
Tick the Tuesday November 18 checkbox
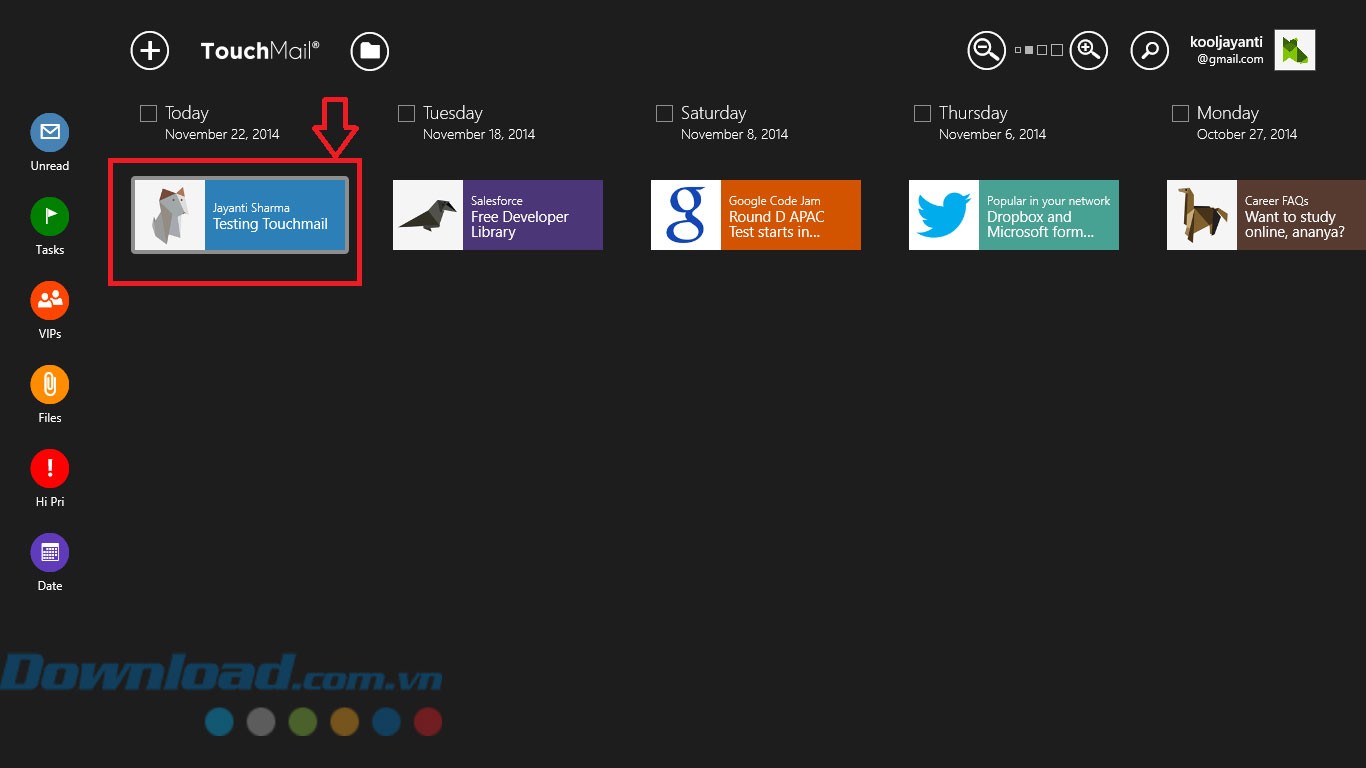(406, 114)
